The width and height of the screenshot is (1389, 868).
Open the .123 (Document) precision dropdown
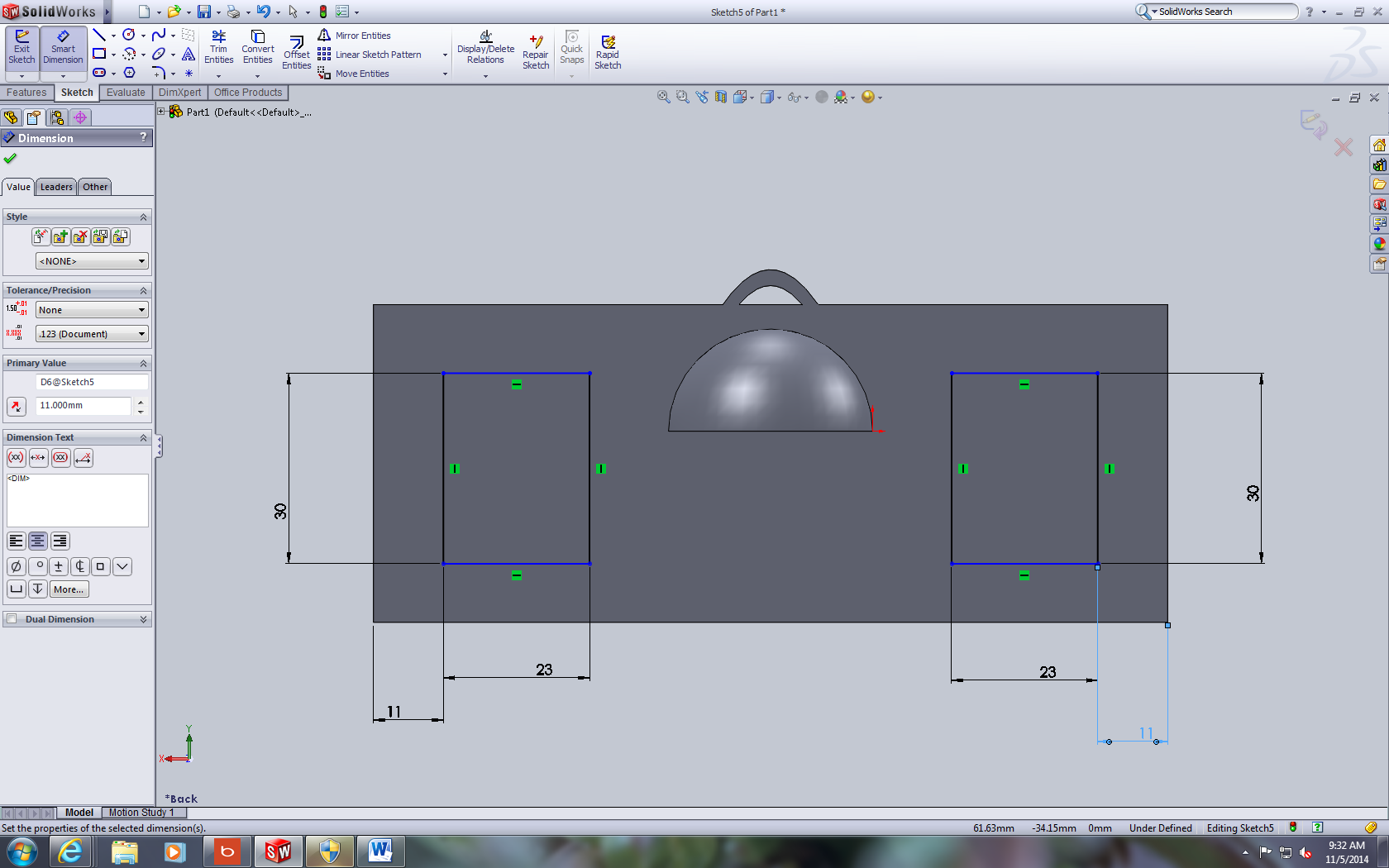click(x=92, y=333)
